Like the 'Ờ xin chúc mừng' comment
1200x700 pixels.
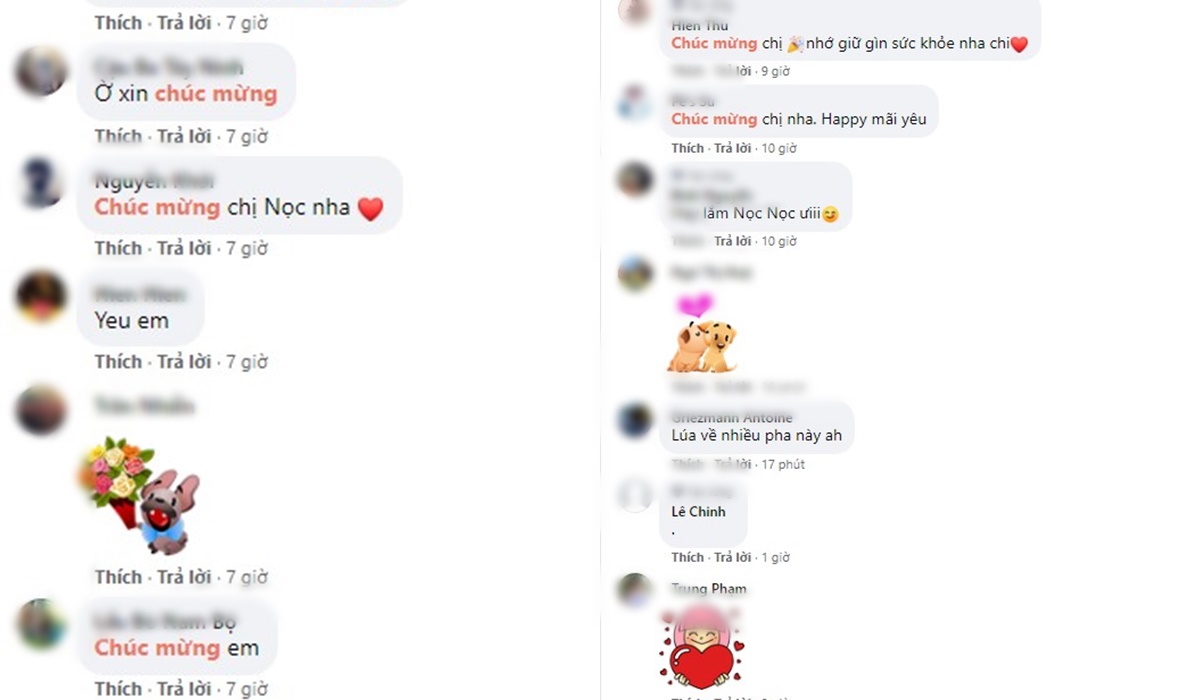[x=118, y=136]
